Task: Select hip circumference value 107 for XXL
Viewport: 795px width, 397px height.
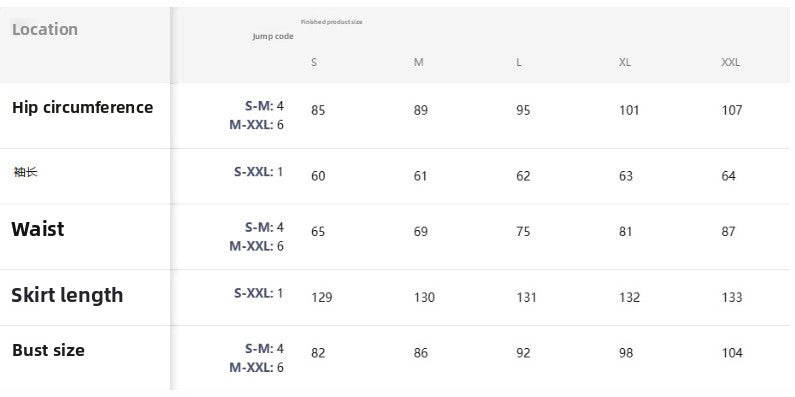Action: pyautogui.click(x=732, y=110)
